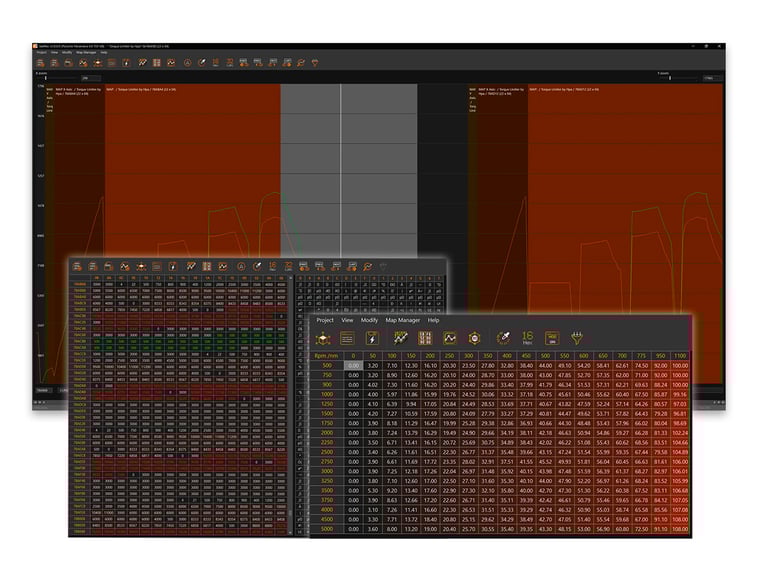Click cell 108.00 in the 5000 rpm row
This screenshot has height=567, width=768.
pyautogui.click(x=680, y=529)
